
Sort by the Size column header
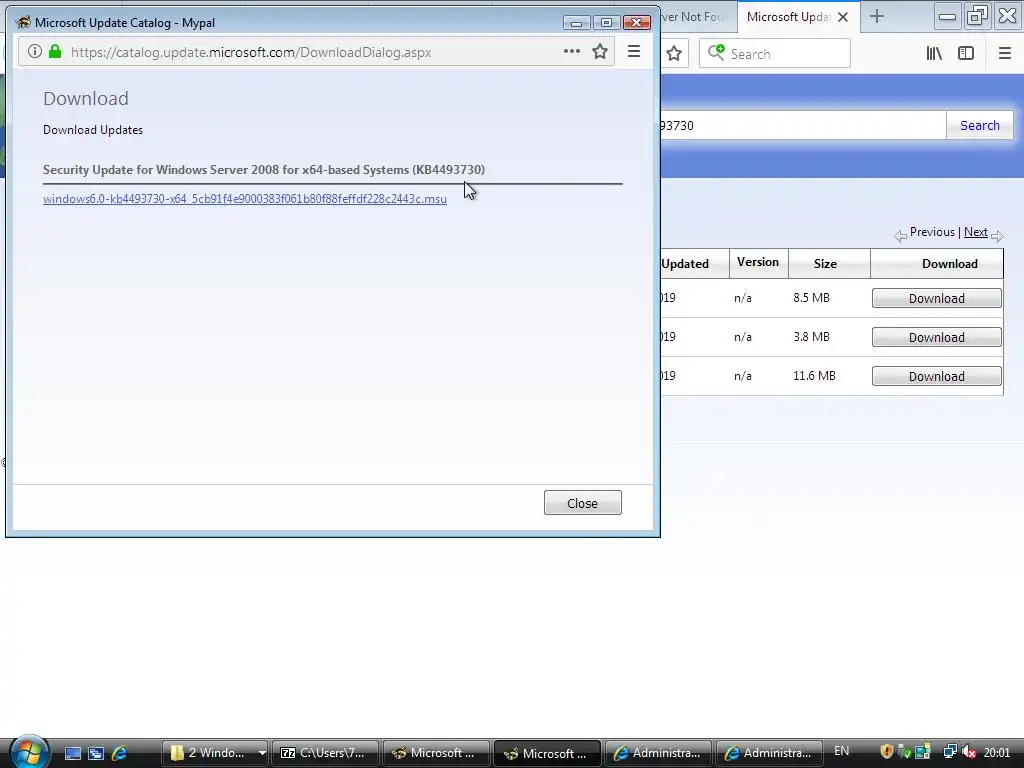(x=825, y=264)
